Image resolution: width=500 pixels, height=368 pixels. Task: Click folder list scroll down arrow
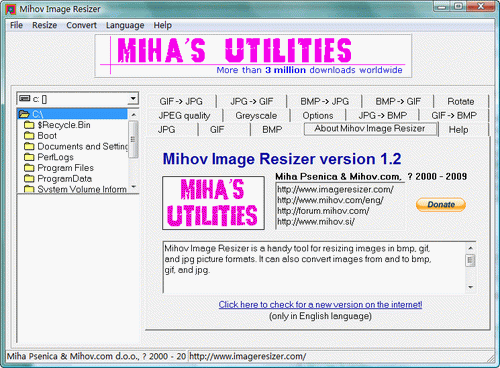tap(133, 187)
